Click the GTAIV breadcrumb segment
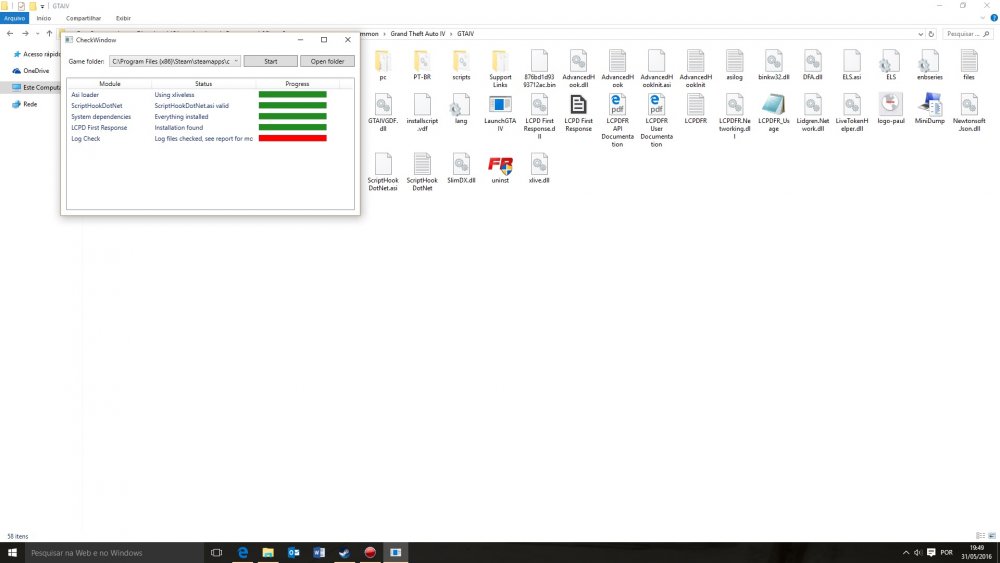This screenshot has width=1000, height=563. pos(465,34)
